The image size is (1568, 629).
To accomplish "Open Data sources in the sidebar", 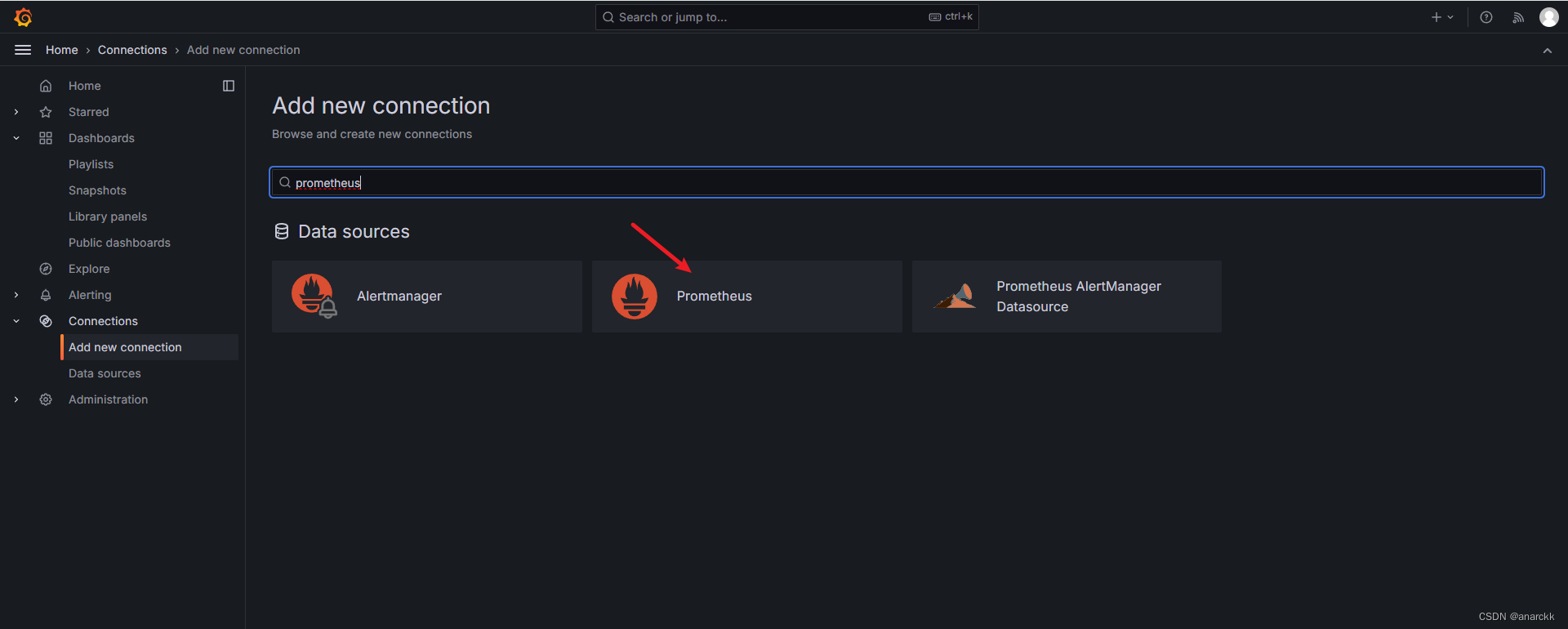I will [105, 373].
